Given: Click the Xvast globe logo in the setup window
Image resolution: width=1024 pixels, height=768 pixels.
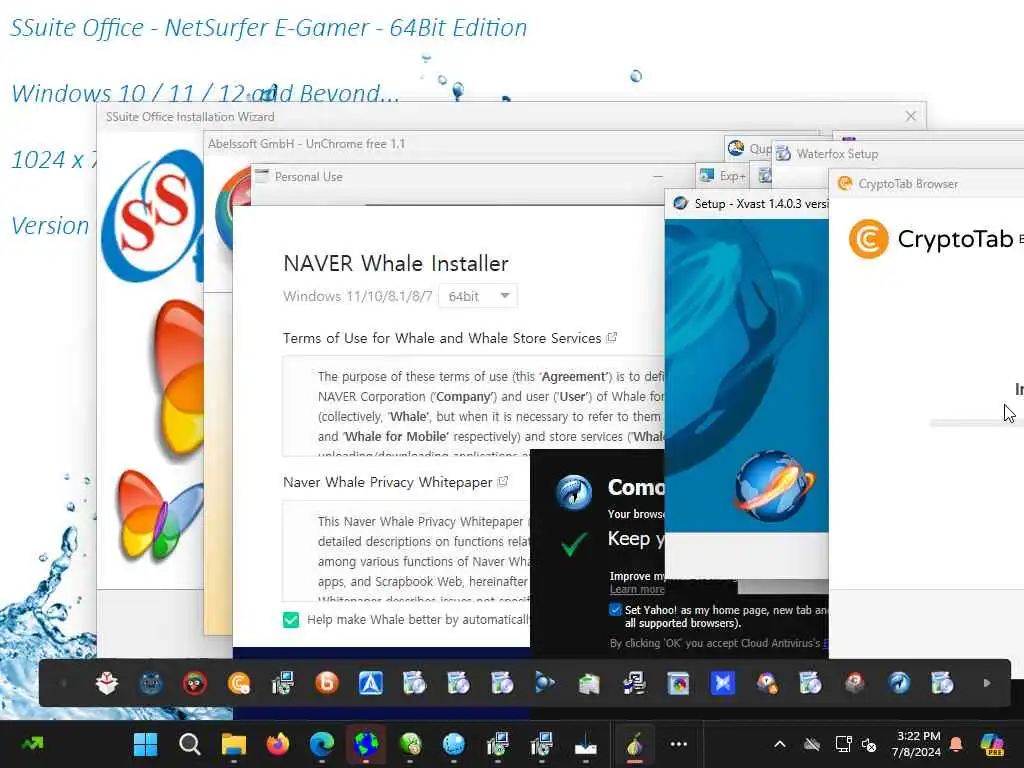Looking at the screenshot, I should pos(774,485).
